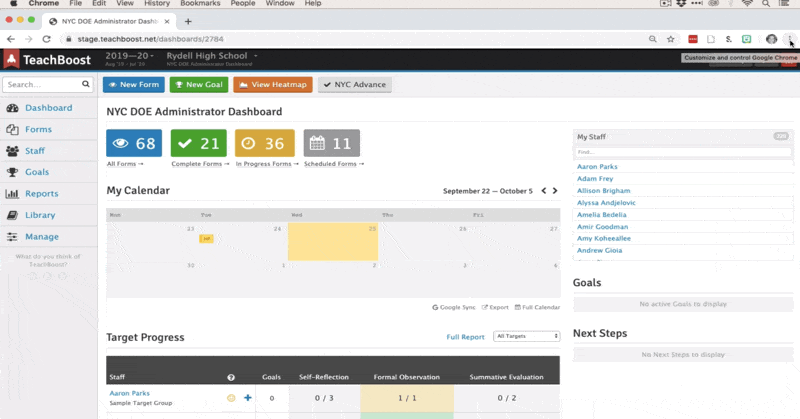The image size is (800, 419).
Task: Open Aaron Parks in My Staff list
Action: tap(597, 166)
